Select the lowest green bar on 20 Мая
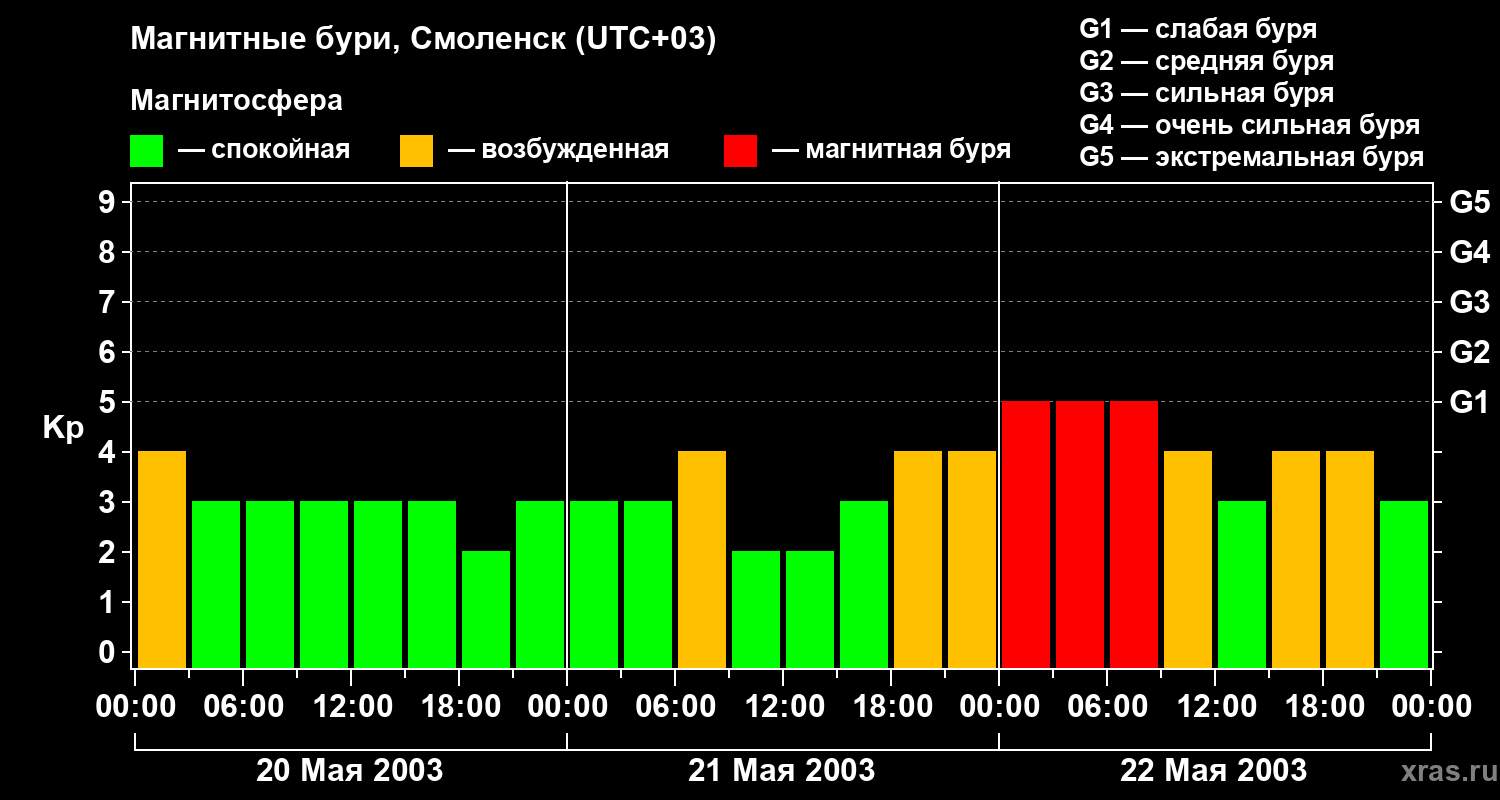 tap(486, 609)
